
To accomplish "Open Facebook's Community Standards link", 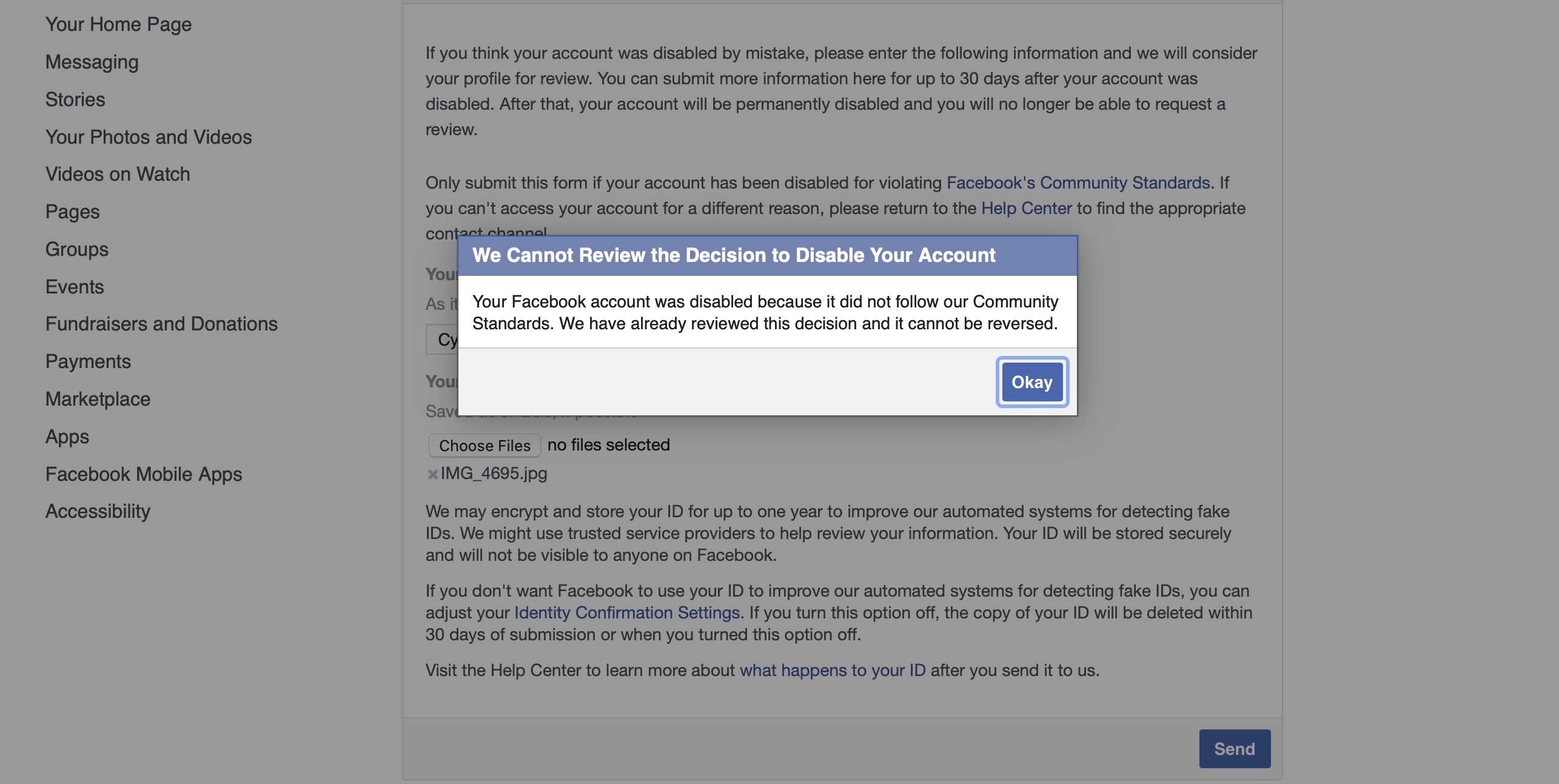I will [1078, 183].
